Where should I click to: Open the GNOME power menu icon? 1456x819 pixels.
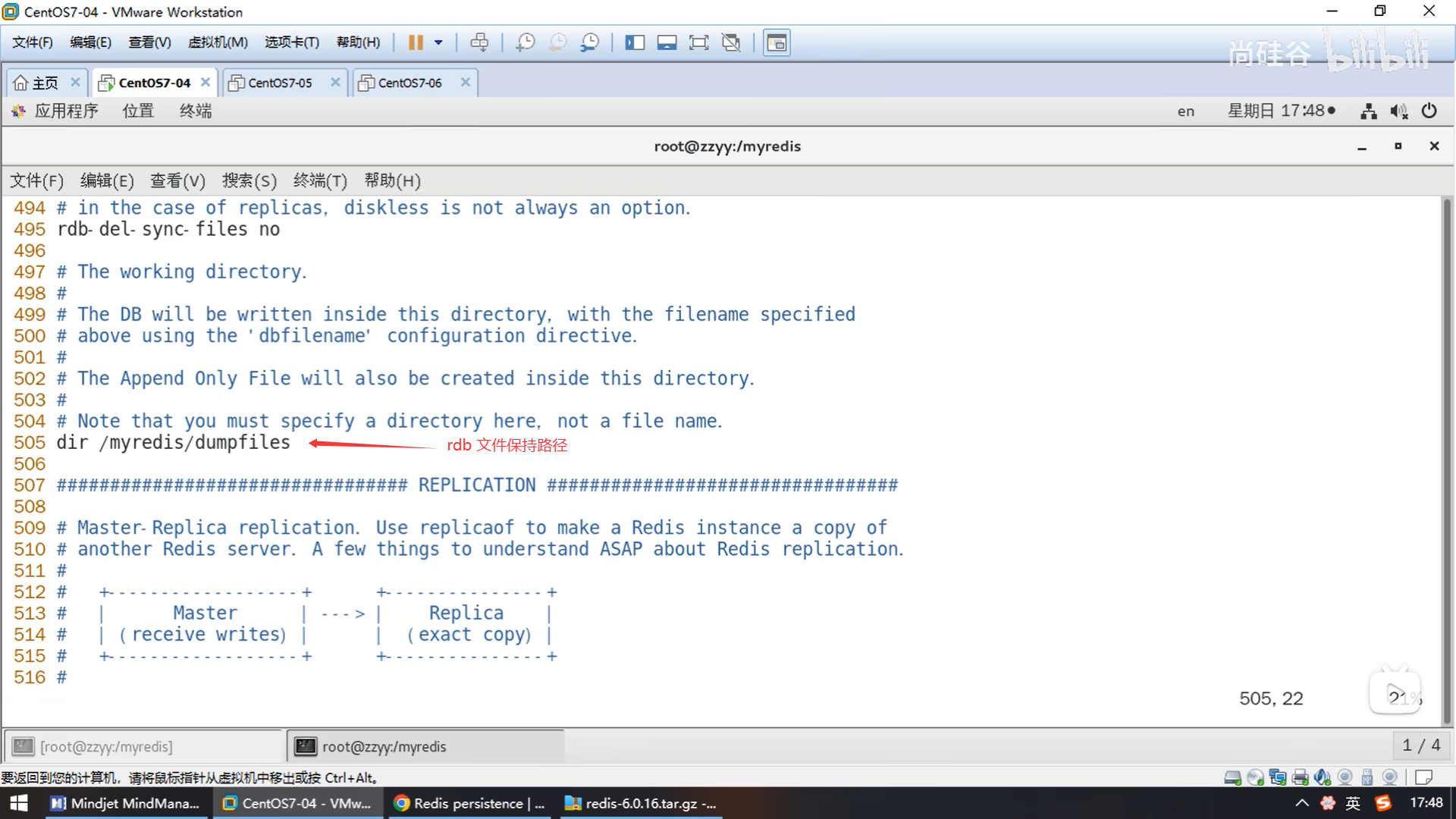click(x=1429, y=111)
